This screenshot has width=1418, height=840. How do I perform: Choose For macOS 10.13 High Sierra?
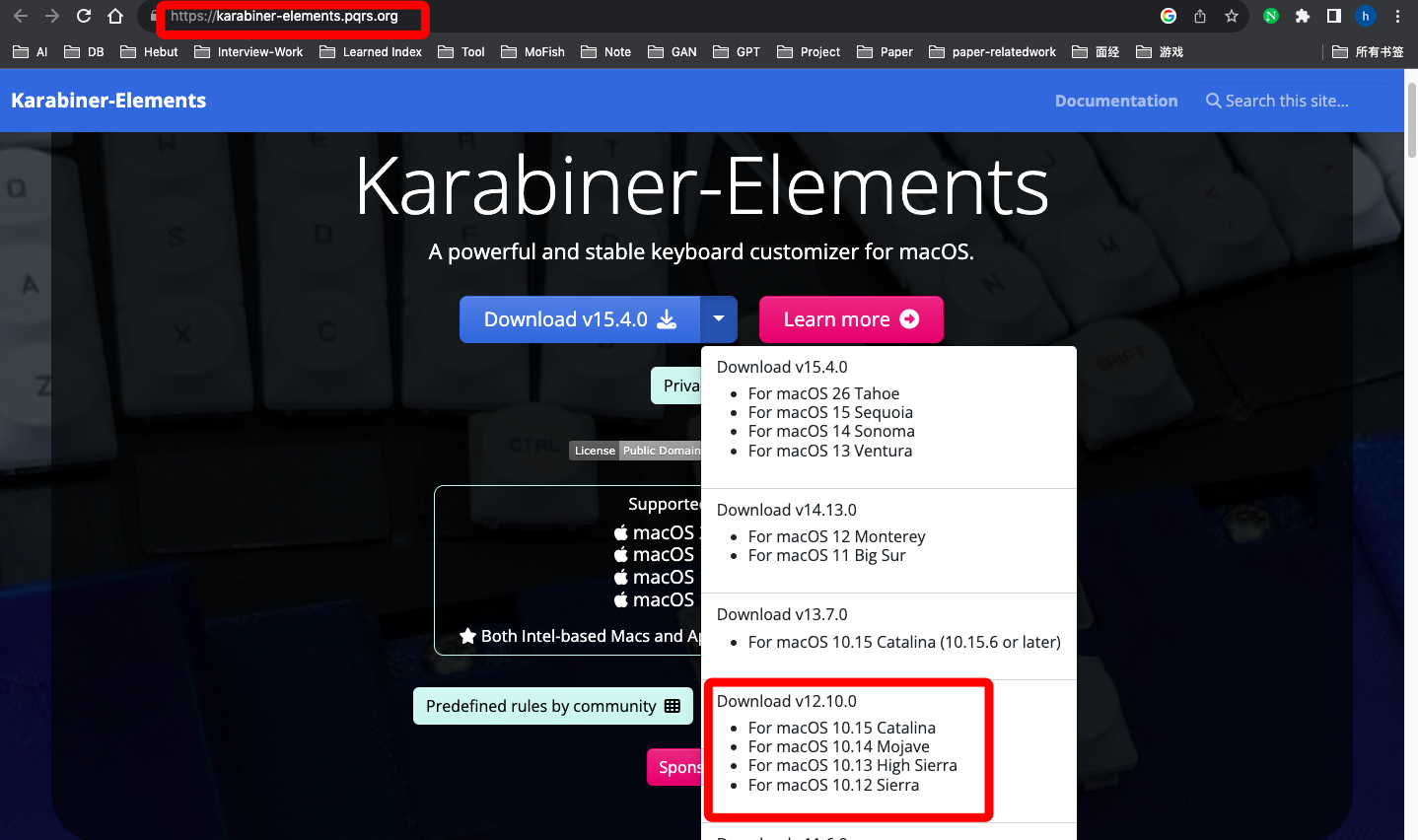[852, 765]
